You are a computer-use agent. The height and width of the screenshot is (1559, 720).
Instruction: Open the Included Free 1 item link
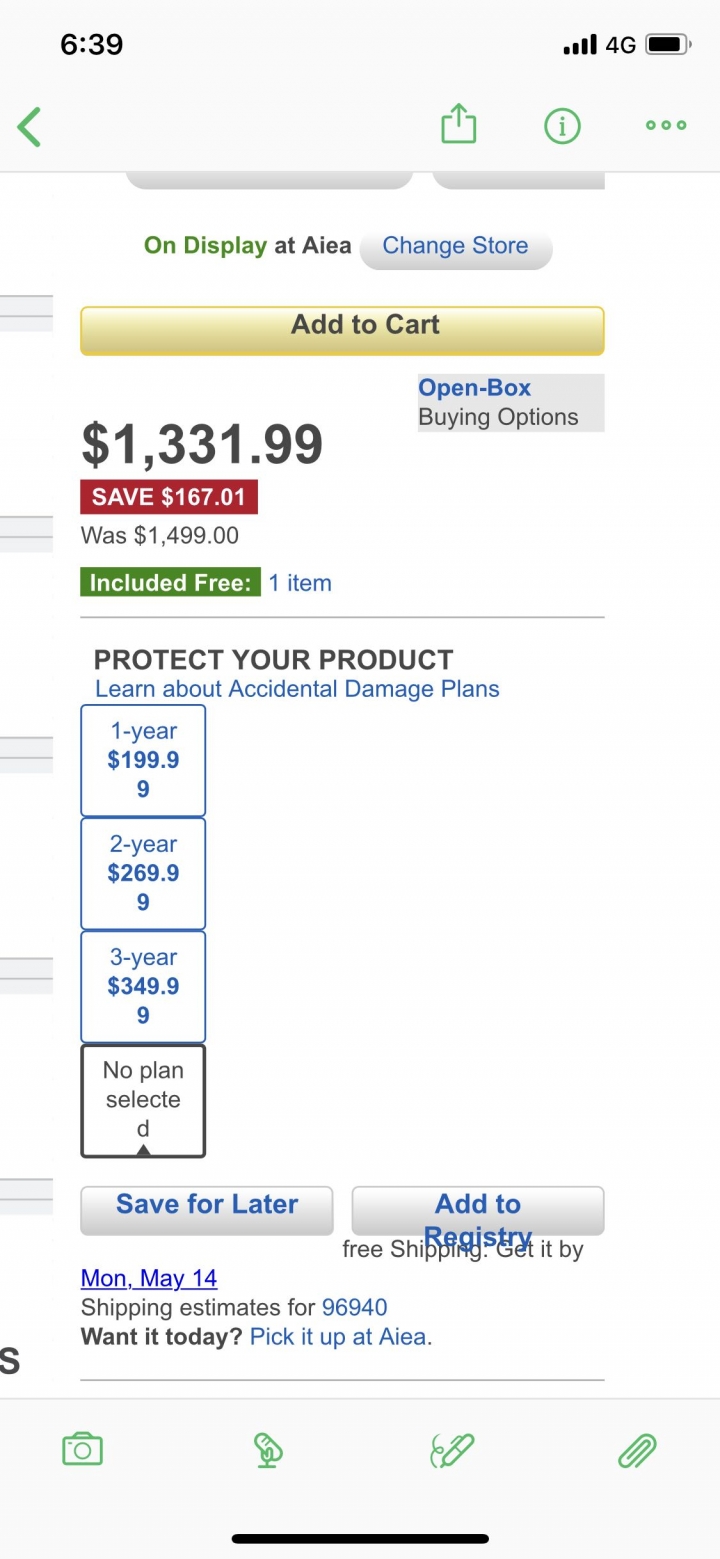pos(300,583)
